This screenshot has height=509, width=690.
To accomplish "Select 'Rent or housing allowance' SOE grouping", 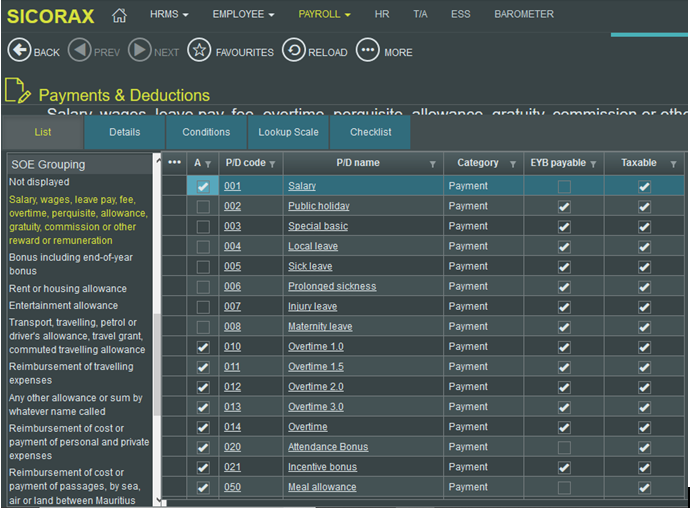I will point(68,289).
